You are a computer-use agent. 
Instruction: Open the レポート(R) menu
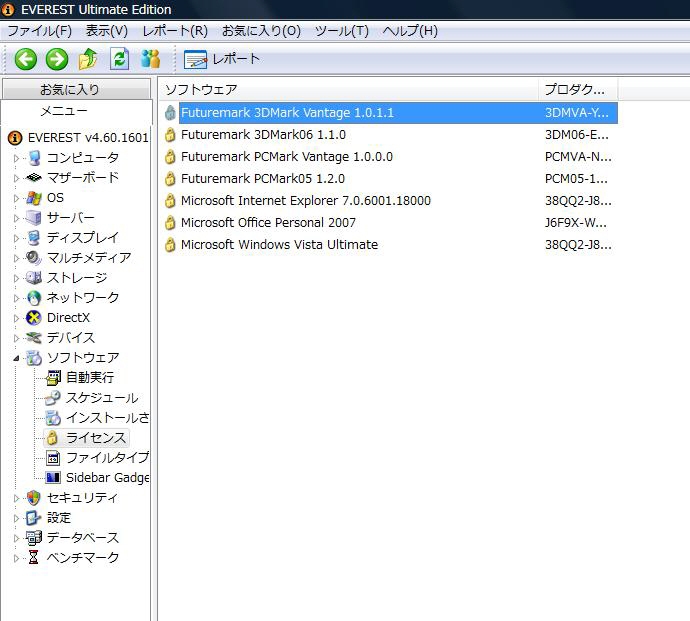click(175, 31)
